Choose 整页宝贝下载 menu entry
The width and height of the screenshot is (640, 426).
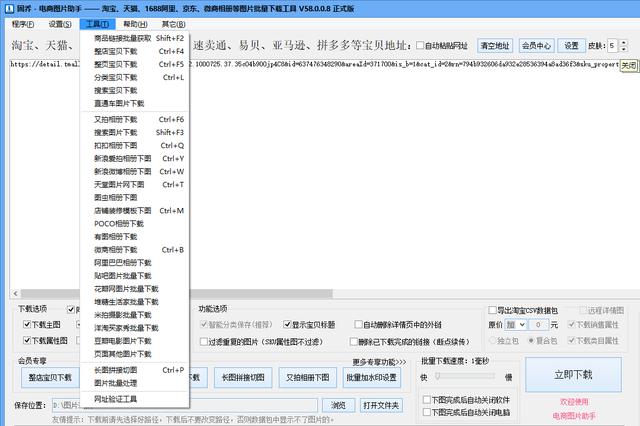tap(135, 64)
